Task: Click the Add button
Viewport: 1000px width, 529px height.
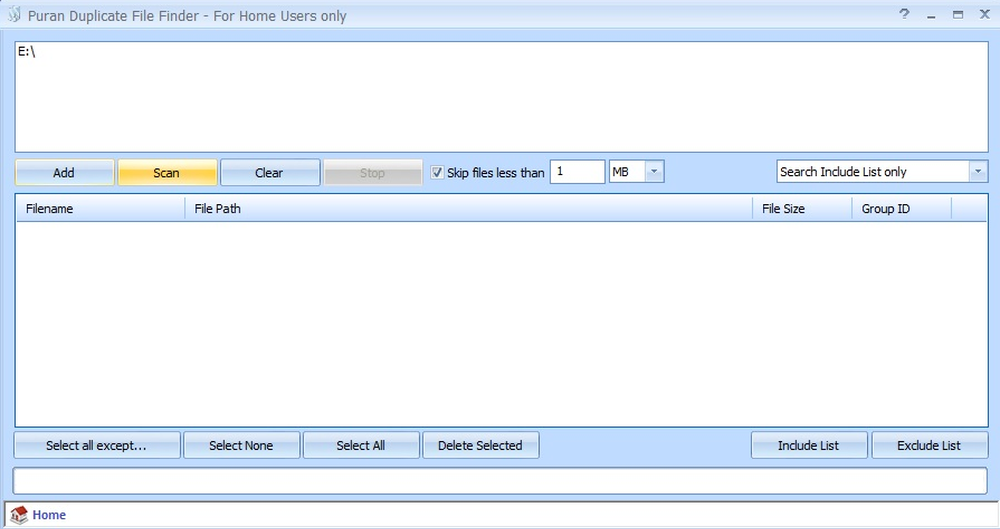Action: (64, 172)
